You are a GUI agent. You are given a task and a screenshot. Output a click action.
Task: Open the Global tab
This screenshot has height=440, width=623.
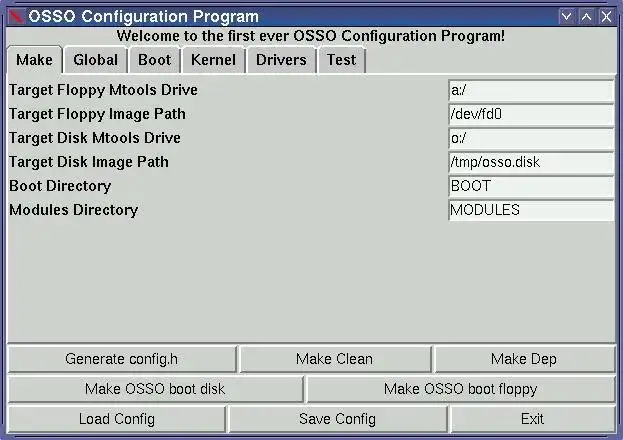click(95, 60)
